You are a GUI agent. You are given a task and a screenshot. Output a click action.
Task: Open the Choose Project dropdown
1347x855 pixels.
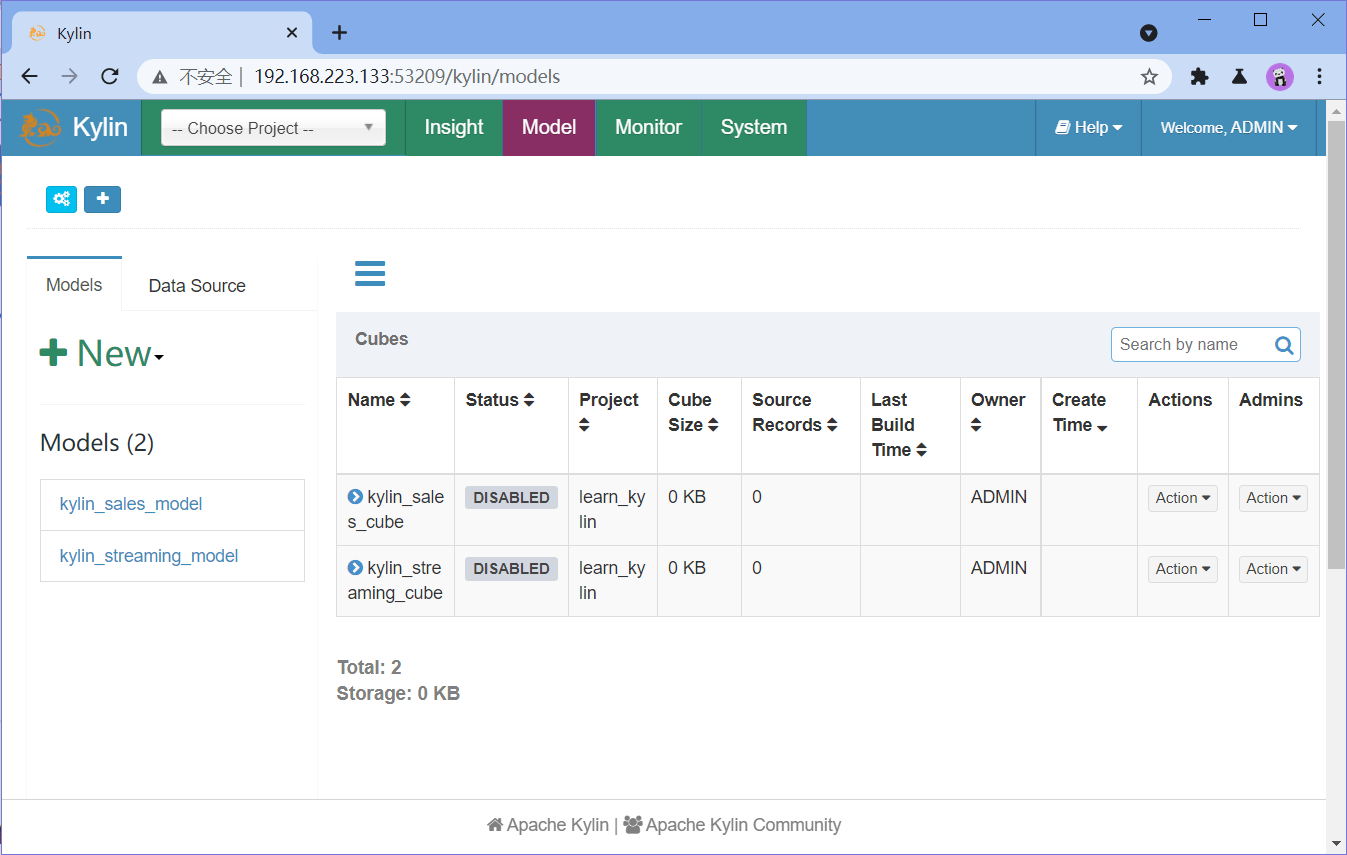(273, 127)
